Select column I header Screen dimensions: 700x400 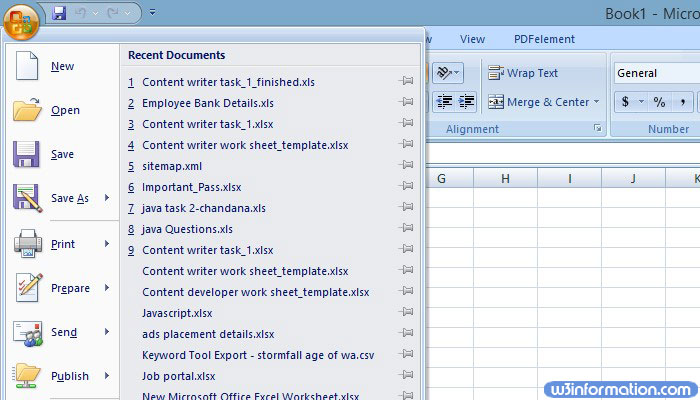(570, 179)
